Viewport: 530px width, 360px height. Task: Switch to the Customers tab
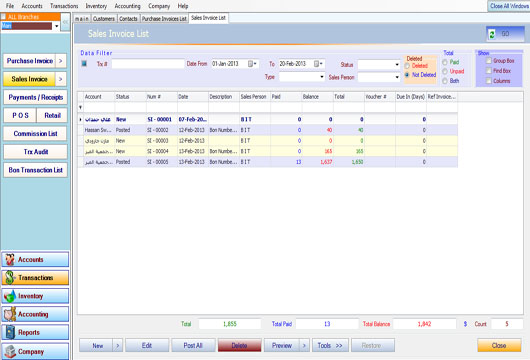pos(104,19)
